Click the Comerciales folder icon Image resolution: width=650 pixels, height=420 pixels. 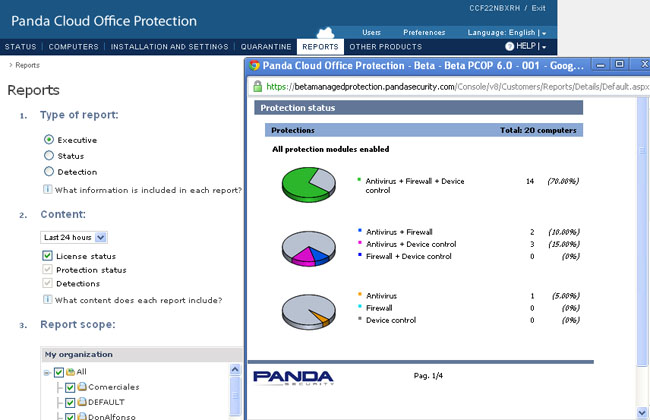(x=82, y=387)
